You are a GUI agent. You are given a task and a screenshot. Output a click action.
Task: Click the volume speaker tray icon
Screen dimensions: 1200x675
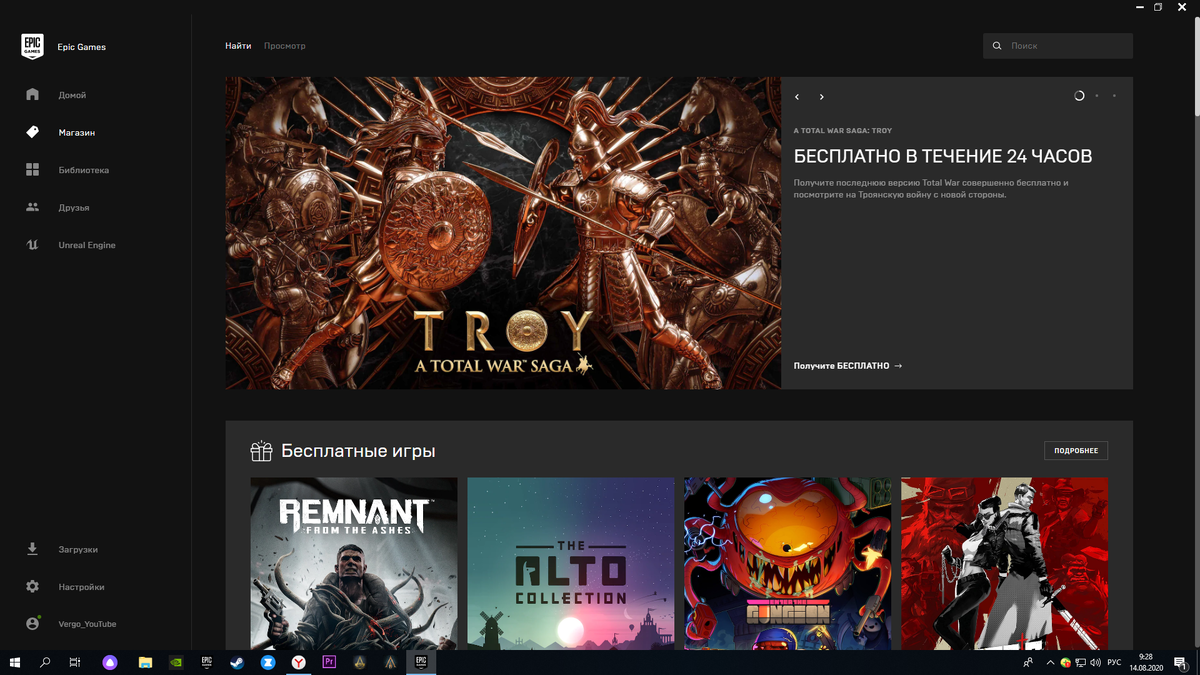(1096, 662)
